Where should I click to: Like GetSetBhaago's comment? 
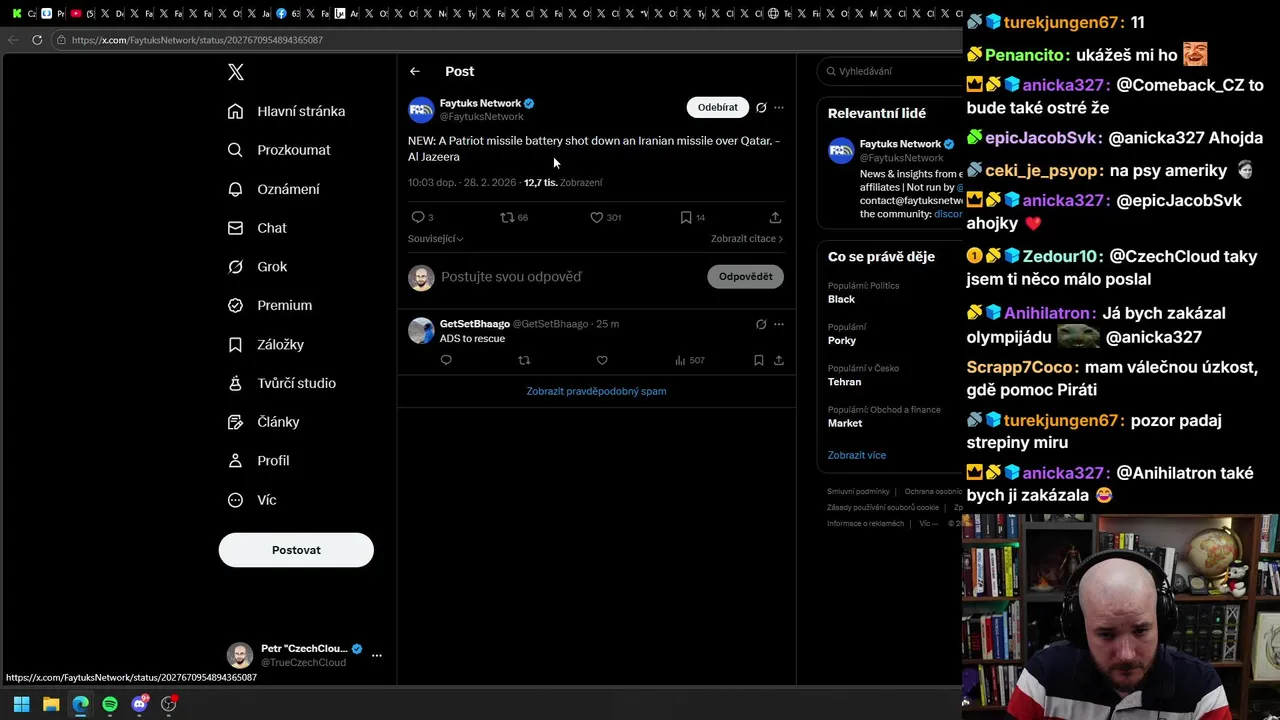click(602, 360)
